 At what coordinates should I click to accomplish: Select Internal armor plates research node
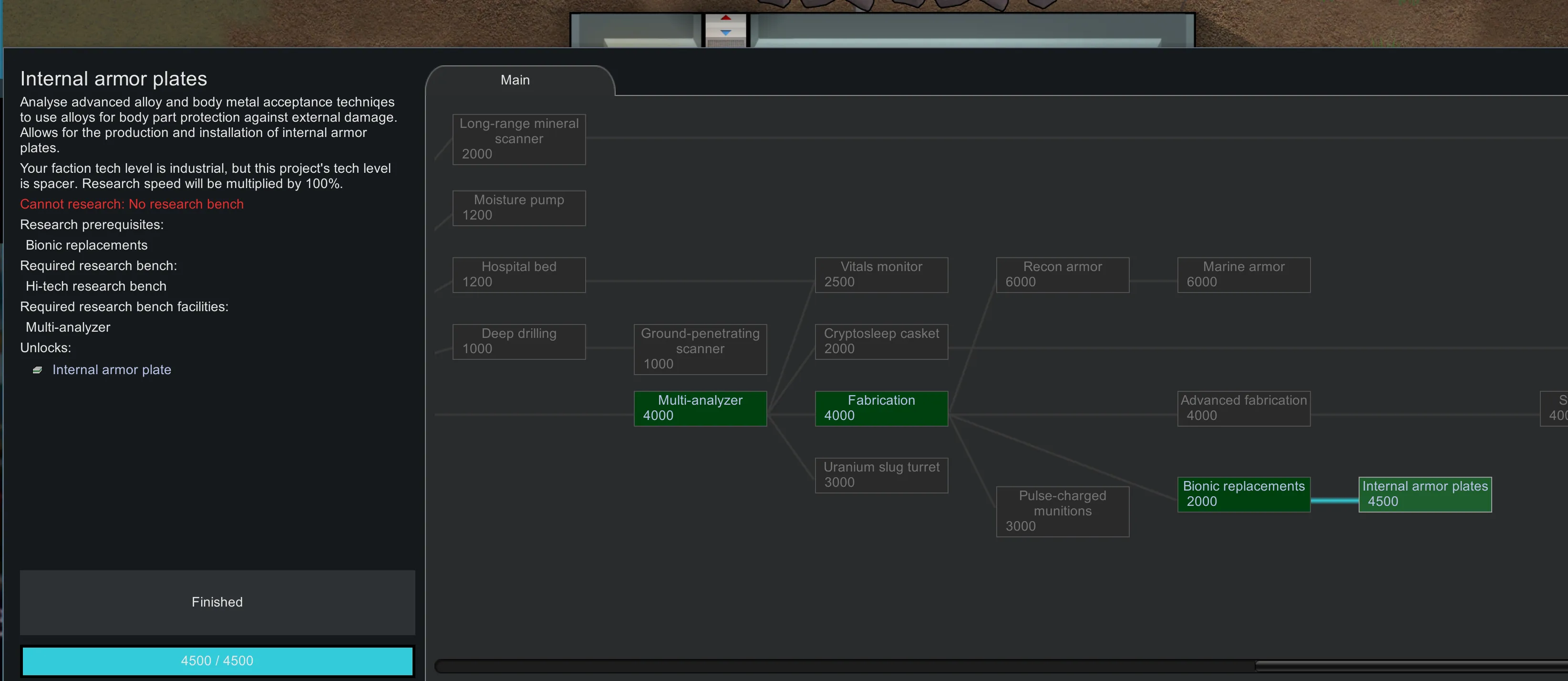click(1424, 494)
